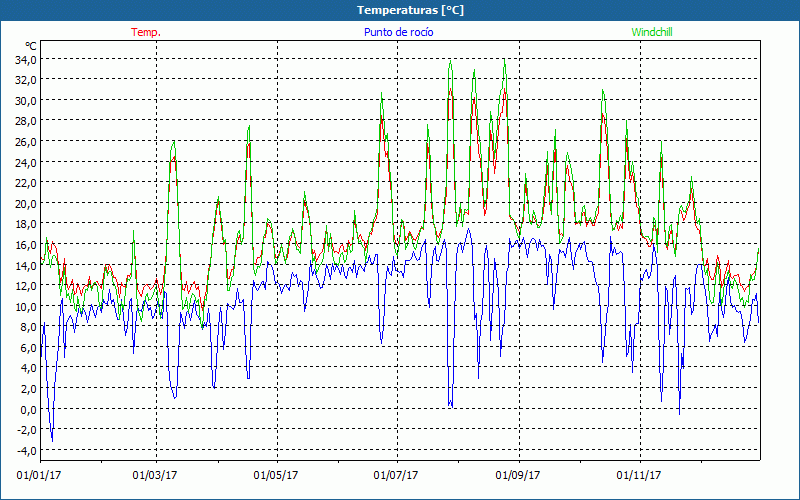
Task: Click the 01/09/17 date label
Action: [x=518, y=476]
